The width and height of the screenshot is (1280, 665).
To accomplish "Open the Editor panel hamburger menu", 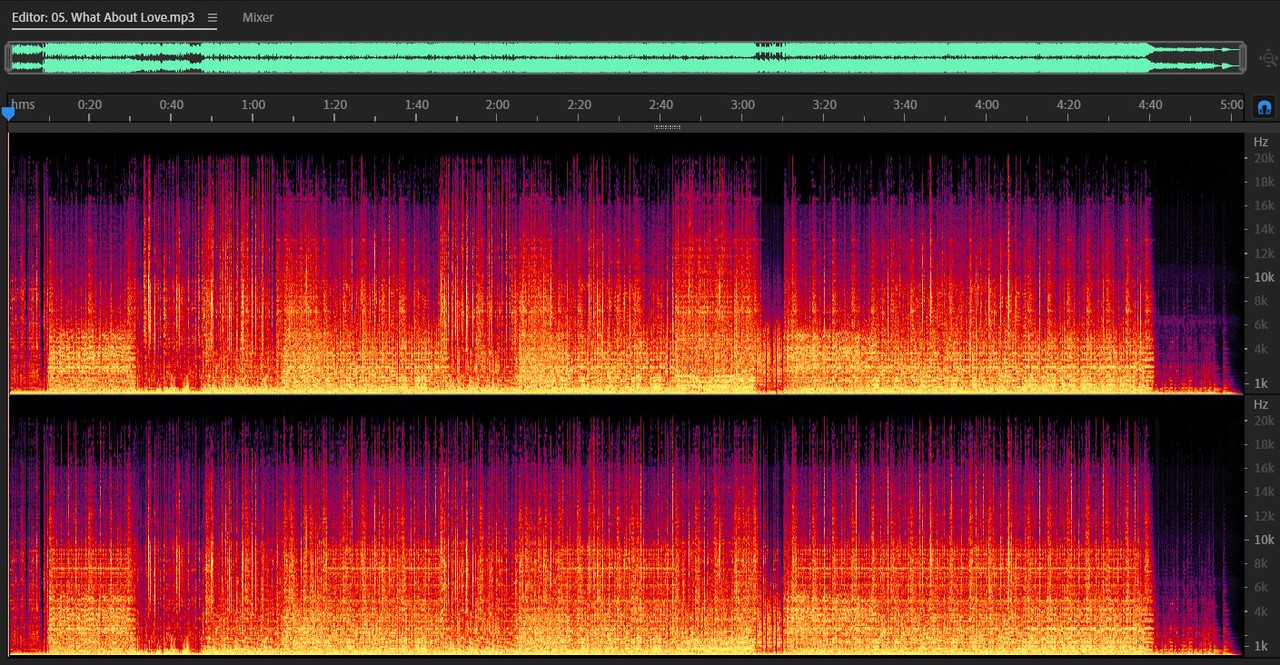I will [212, 18].
